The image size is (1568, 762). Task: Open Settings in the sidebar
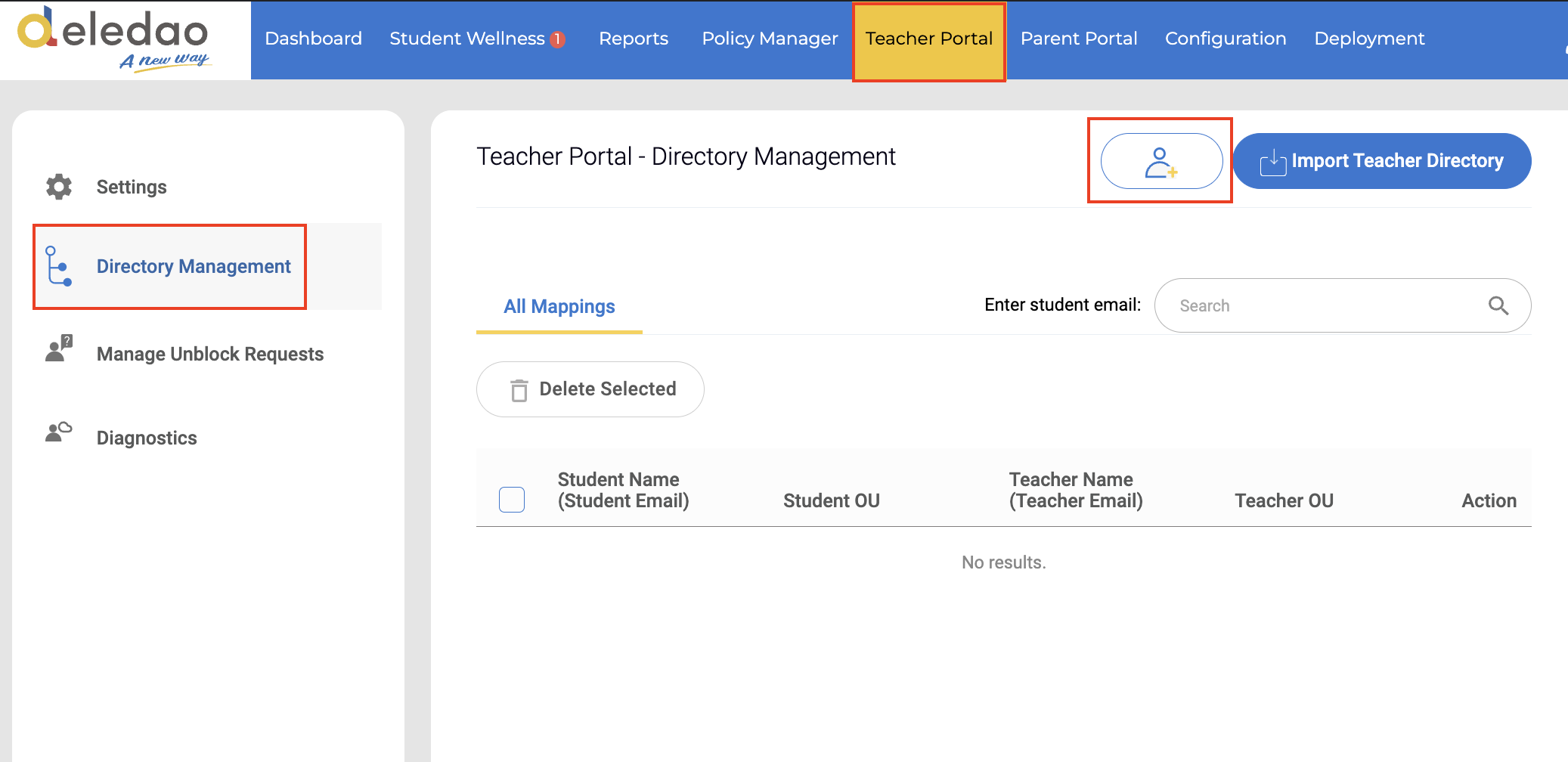(x=132, y=187)
